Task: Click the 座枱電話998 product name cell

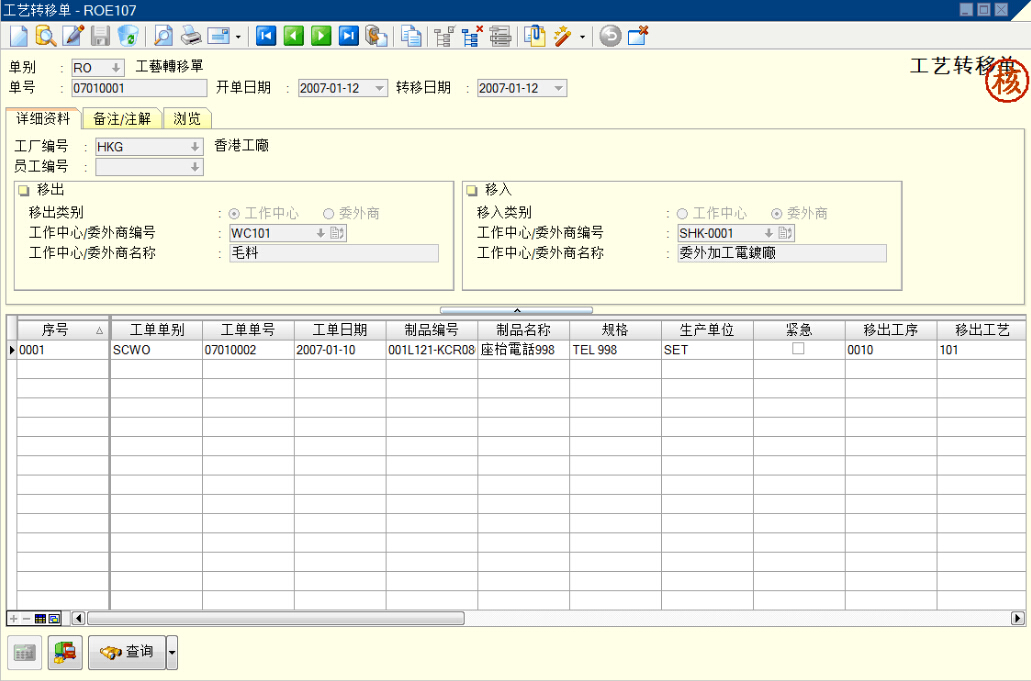Action: pos(523,350)
